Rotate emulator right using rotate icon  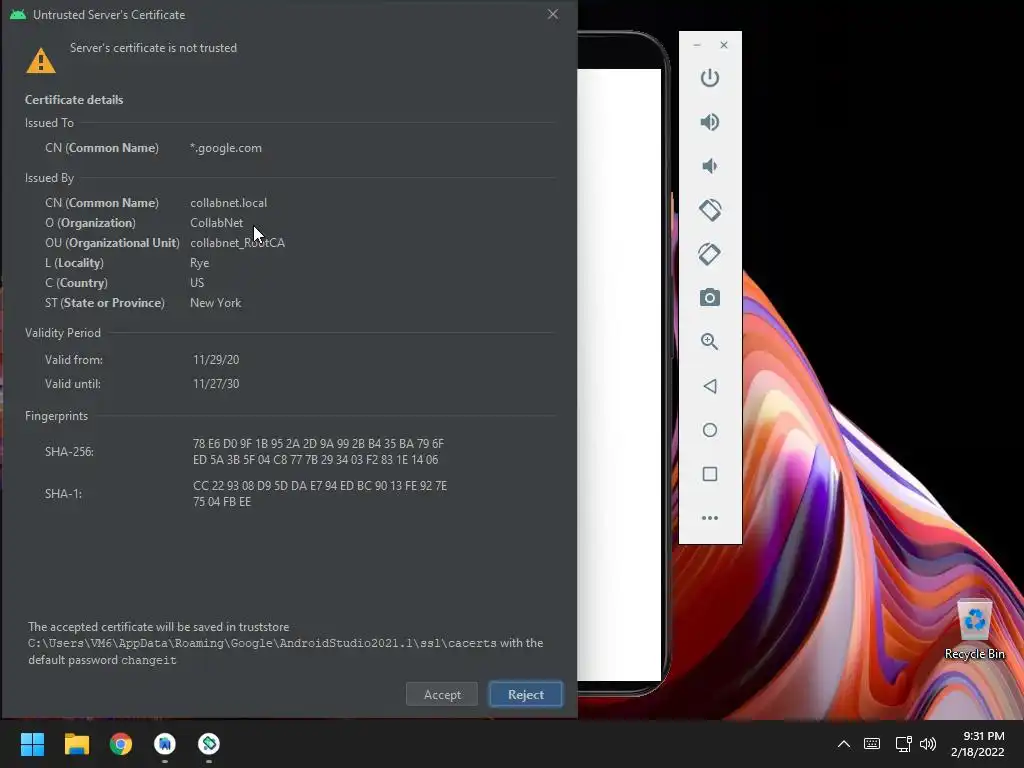click(710, 254)
